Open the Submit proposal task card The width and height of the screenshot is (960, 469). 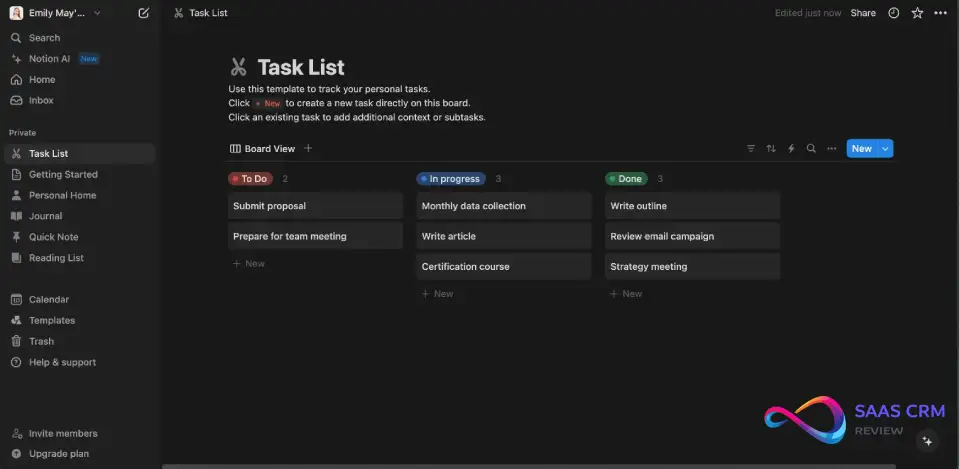pyautogui.click(x=315, y=206)
